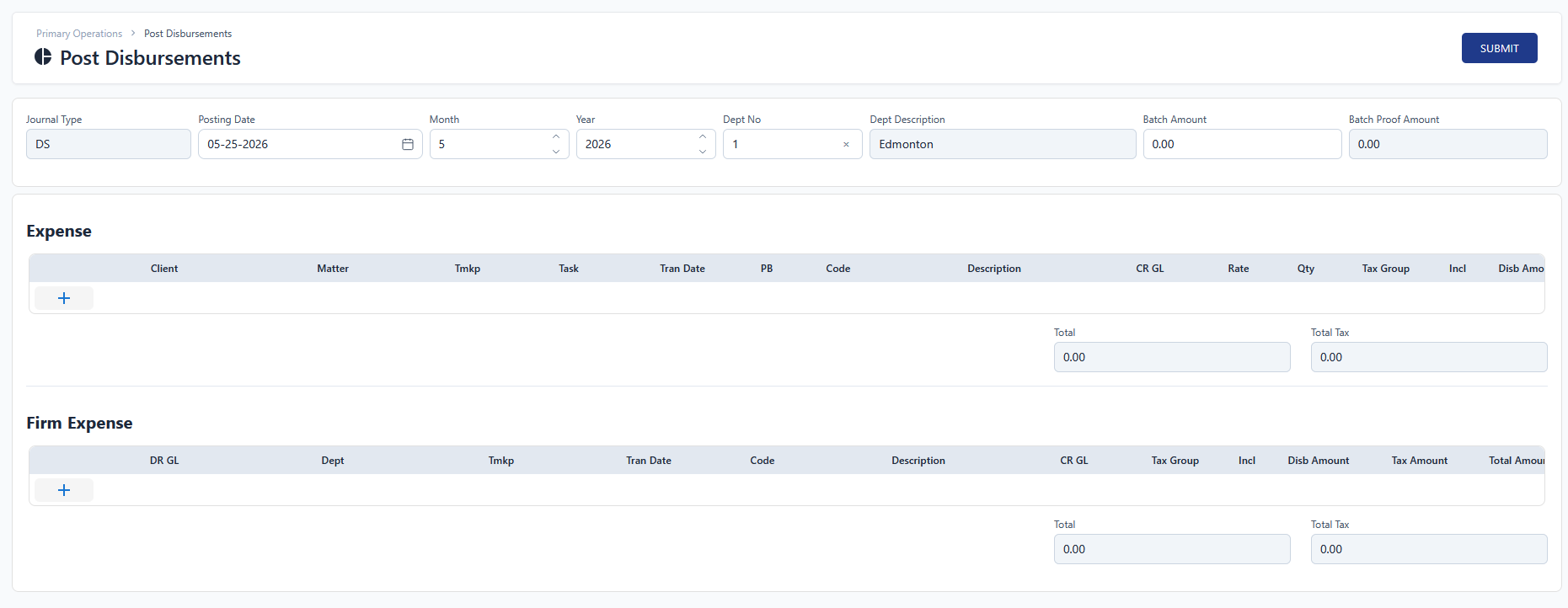
Task: Click the DR GL column header
Action: pyautogui.click(x=164, y=461)
